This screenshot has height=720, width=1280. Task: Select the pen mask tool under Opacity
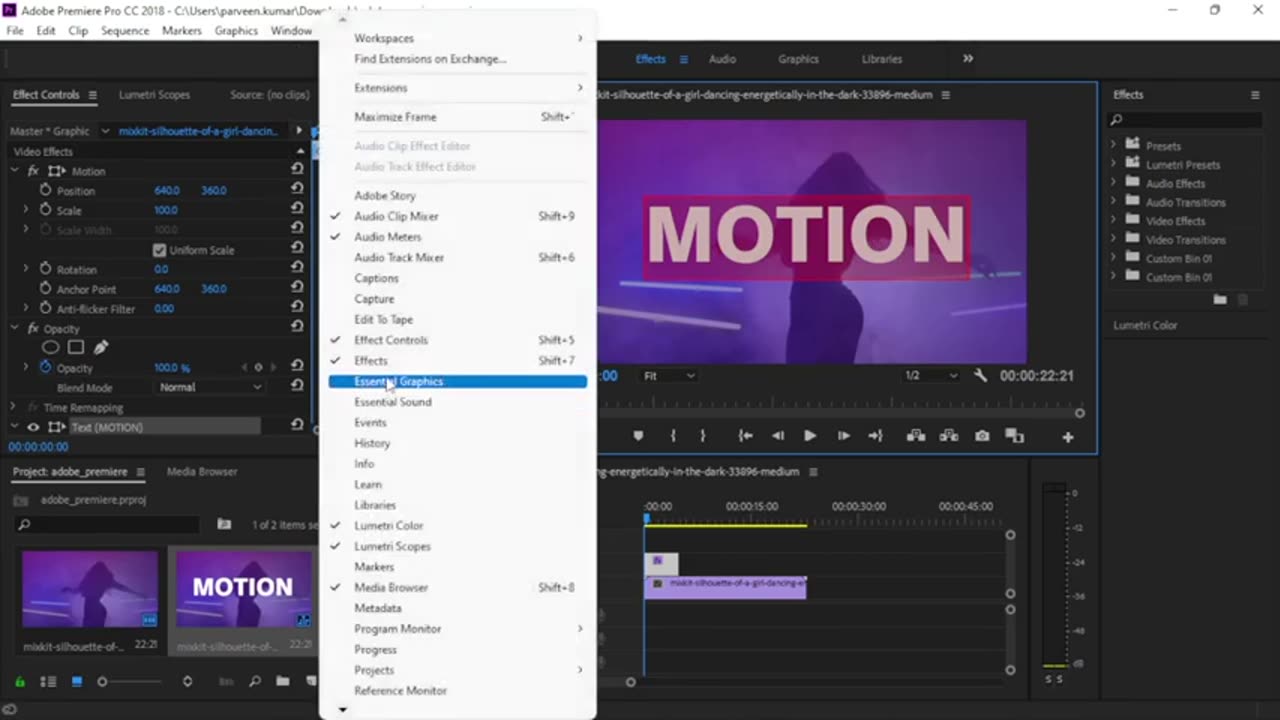click(101, 347)
